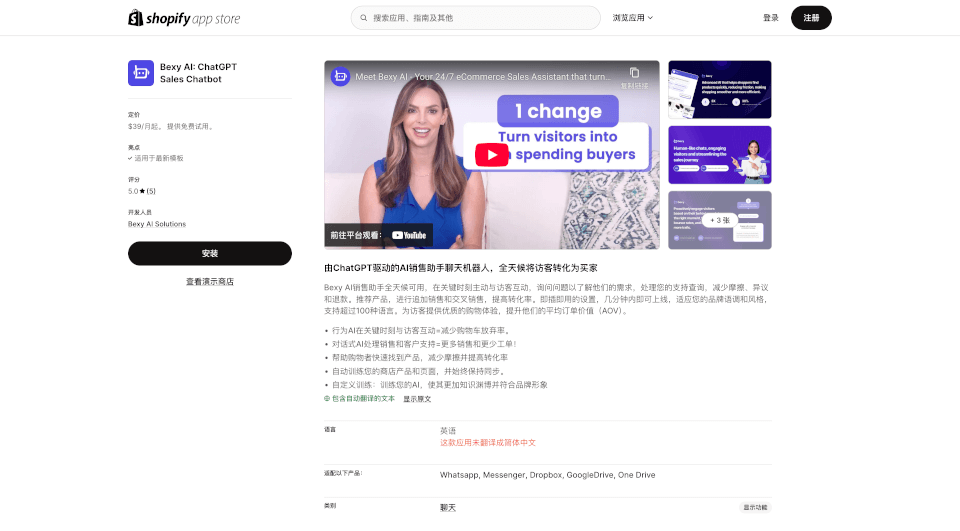The width and height of the screenshot is (960, 531).
Task: Click the 英语 language value
Action: click(448, 431)
